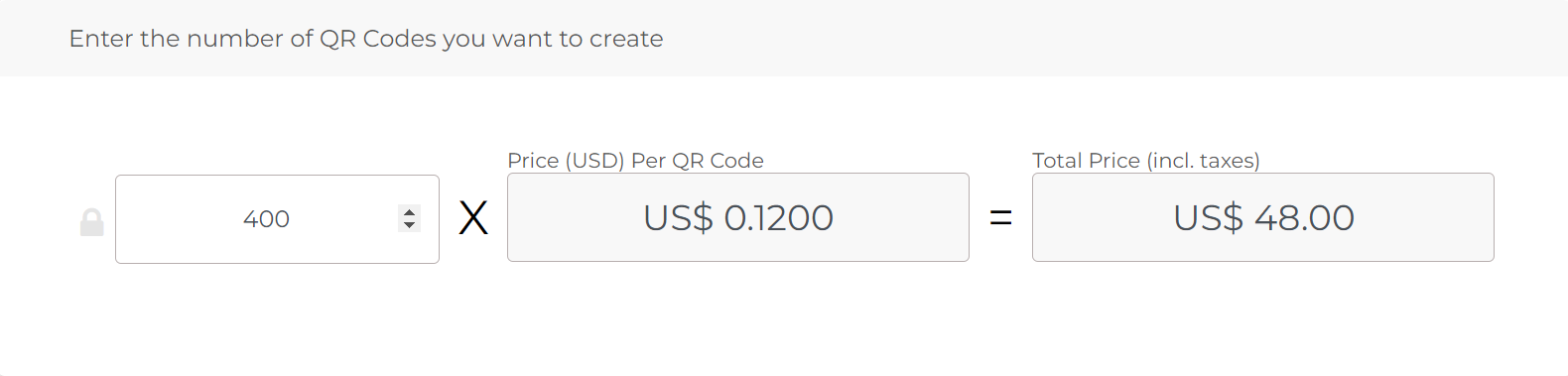Select the Price Per QR Code field
This screenshot has width=1568, height=376.
(738, 217)
